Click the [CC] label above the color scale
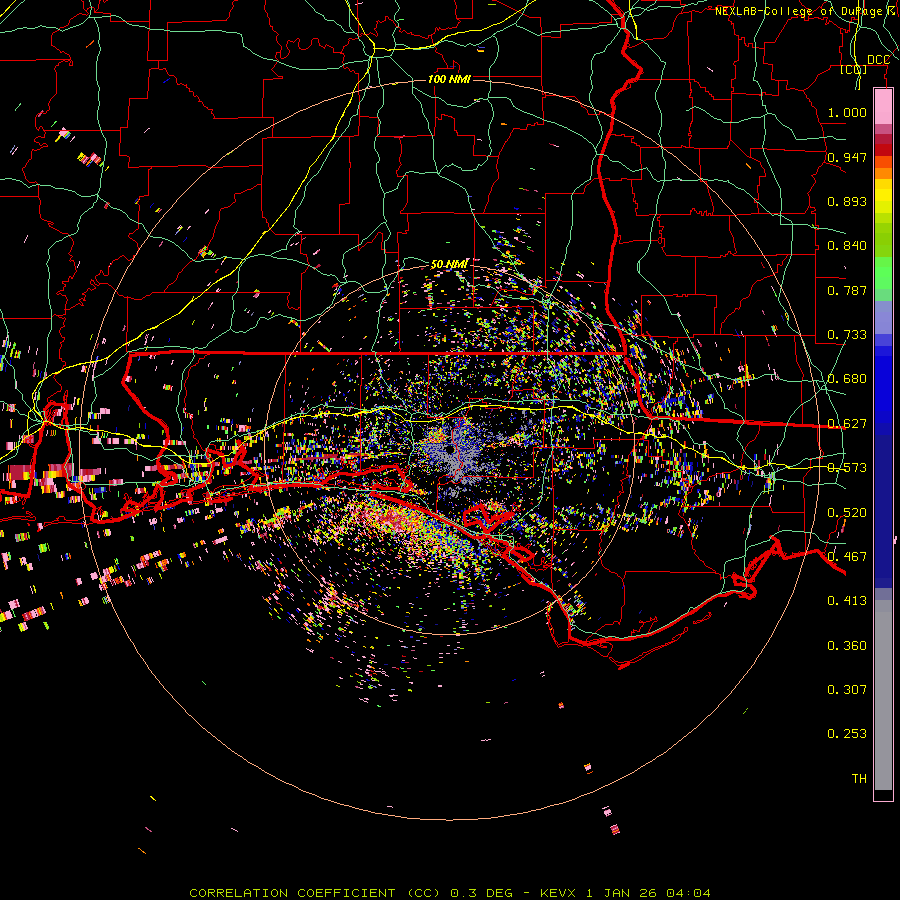Screen dimensions: 900x900 point(854,69)
